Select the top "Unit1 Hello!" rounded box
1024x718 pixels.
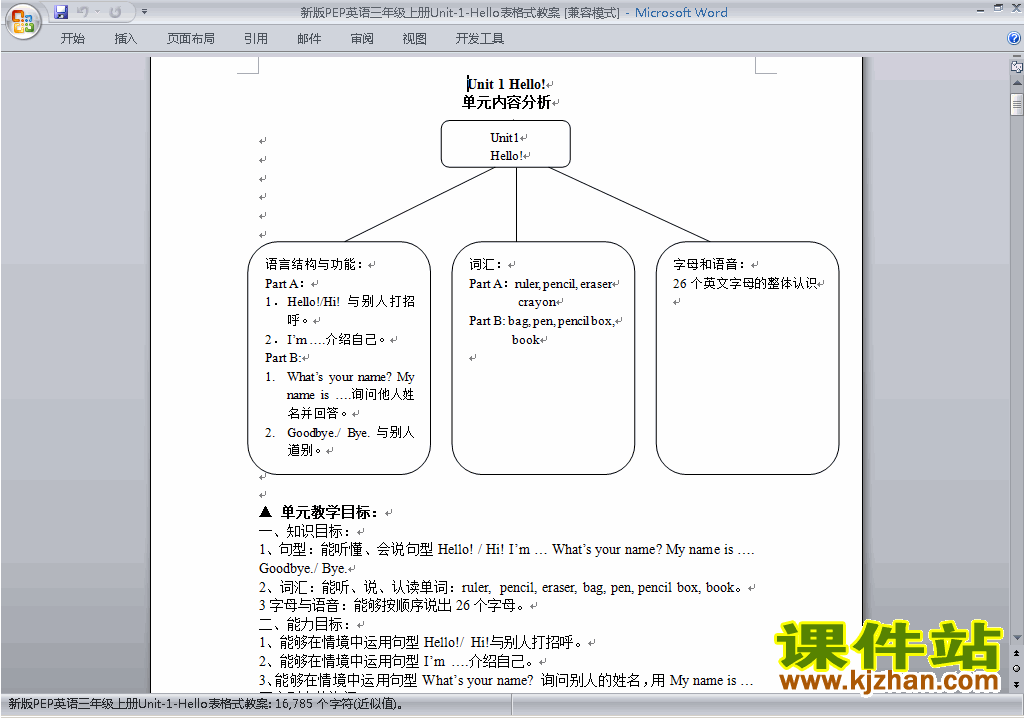pyautogui.click(x=506, y=144)
